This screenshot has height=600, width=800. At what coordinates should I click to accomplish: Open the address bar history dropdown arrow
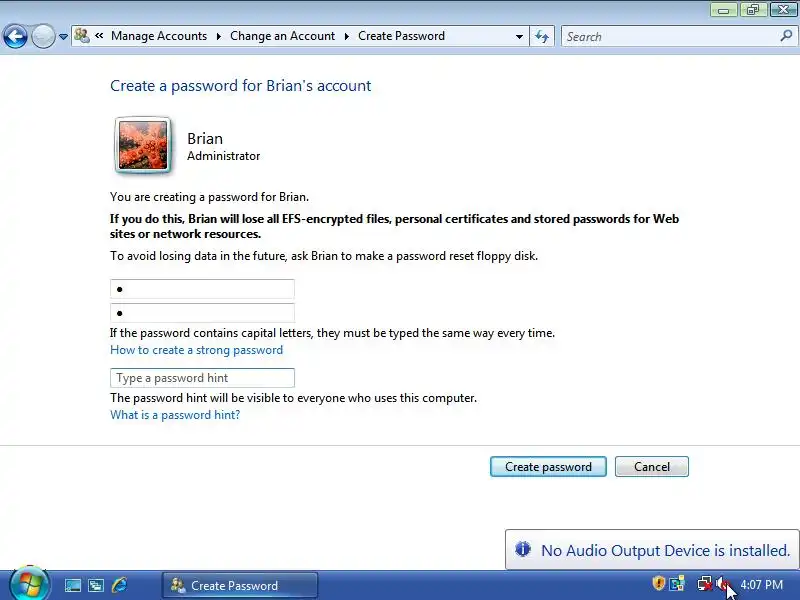click(519, 37)
